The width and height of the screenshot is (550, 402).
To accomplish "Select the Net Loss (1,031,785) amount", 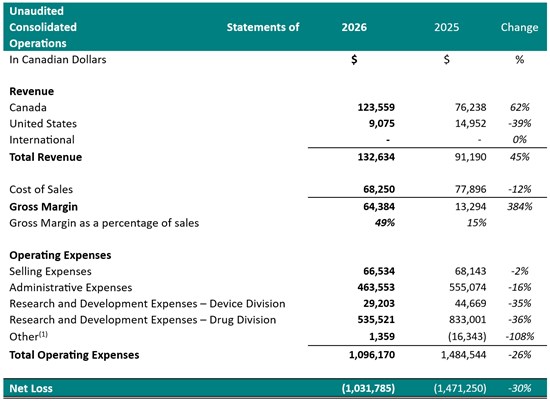I will point(368,388).
